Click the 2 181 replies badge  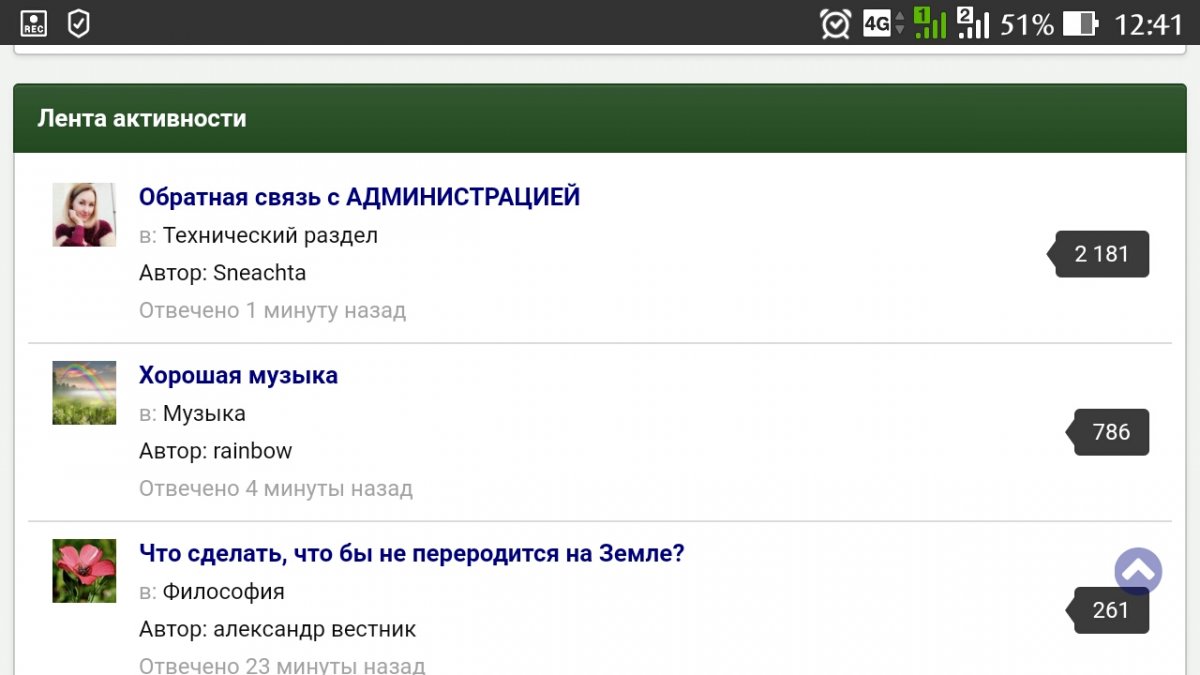(x=1102, y=254)
